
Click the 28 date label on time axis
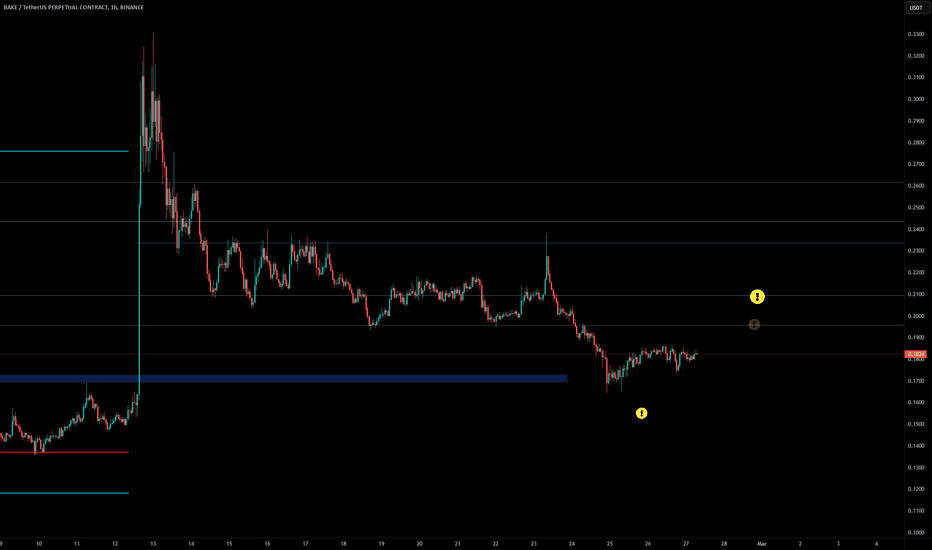(724, 543)
